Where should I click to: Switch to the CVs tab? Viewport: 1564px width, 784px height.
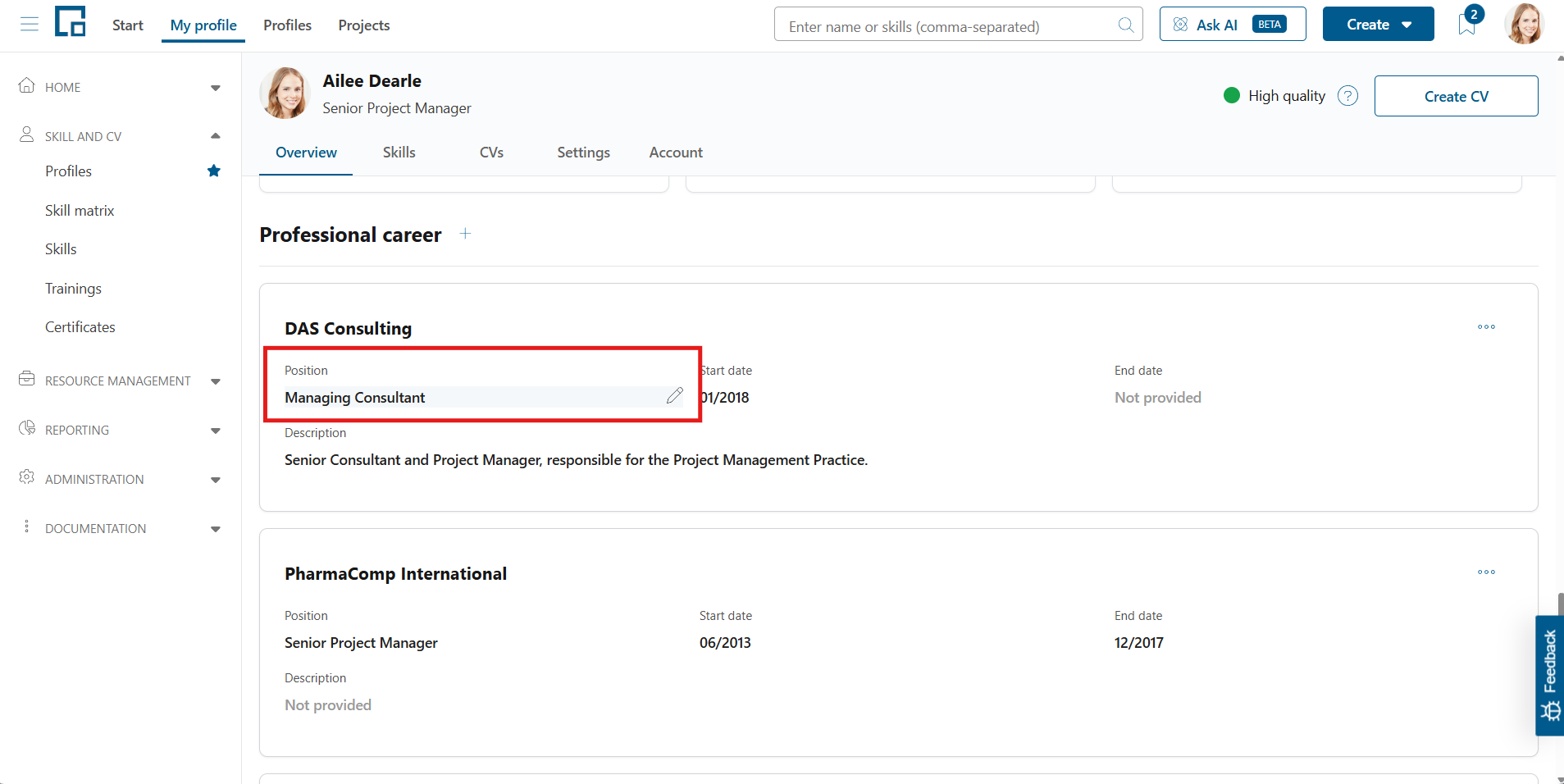tap(491, 153)
